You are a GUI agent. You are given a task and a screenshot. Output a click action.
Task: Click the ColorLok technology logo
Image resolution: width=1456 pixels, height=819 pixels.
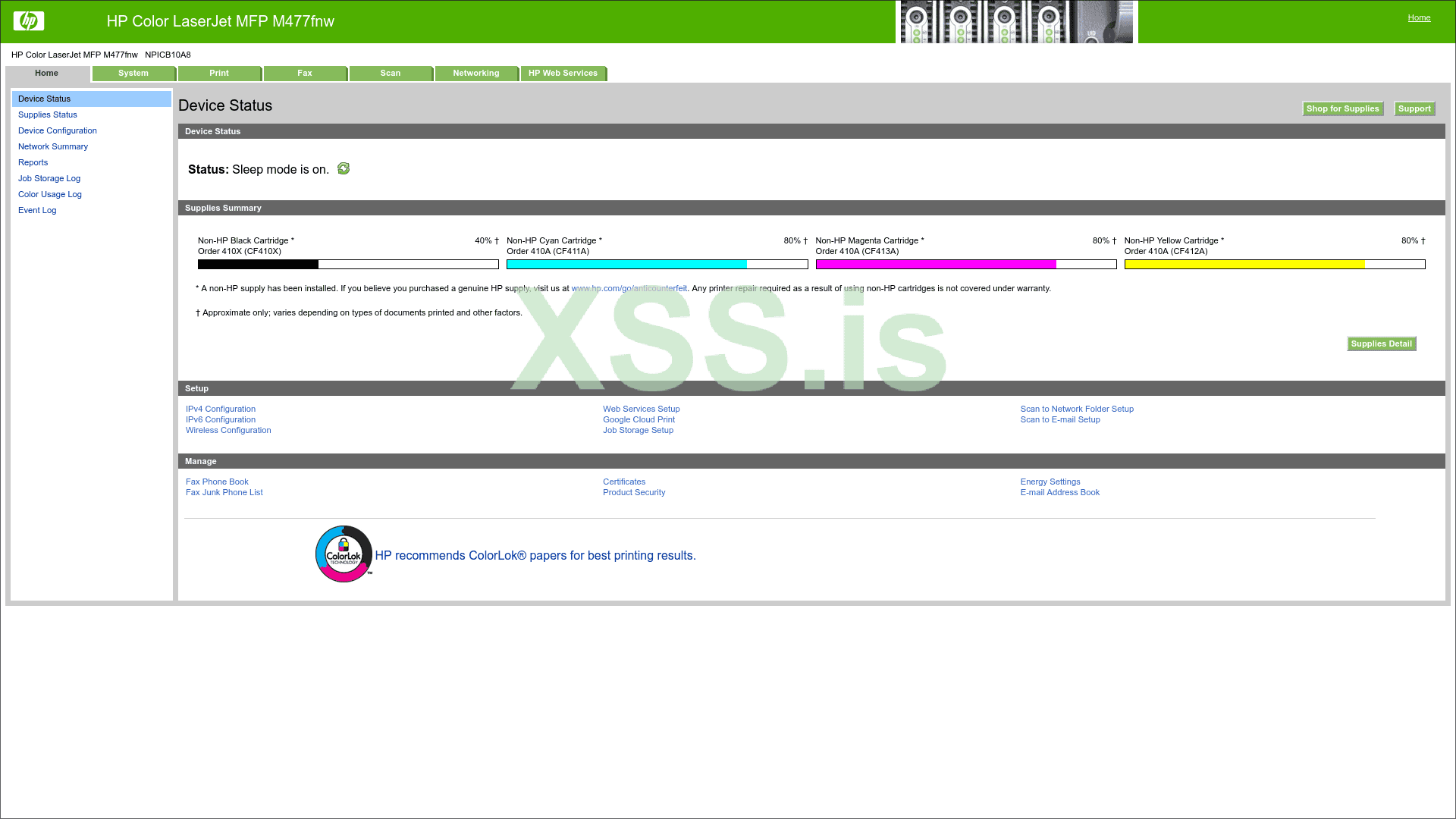(x=344, y=554)
